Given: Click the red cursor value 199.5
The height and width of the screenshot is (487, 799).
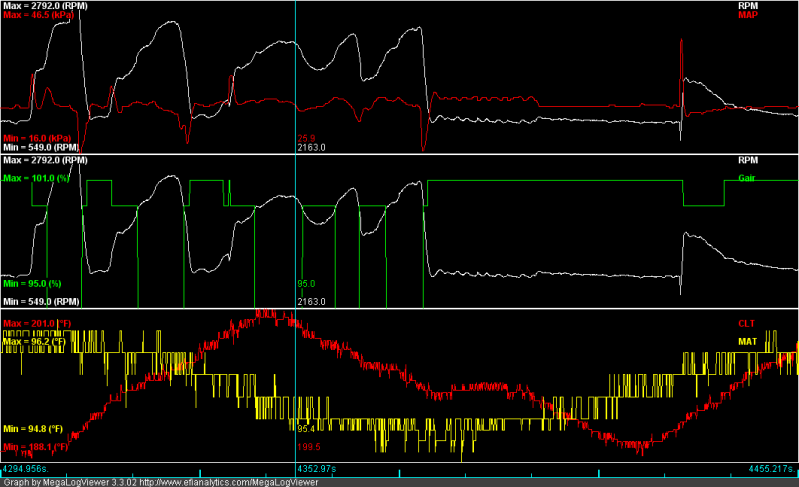Looking at the screenshot, I should (309, 447).
